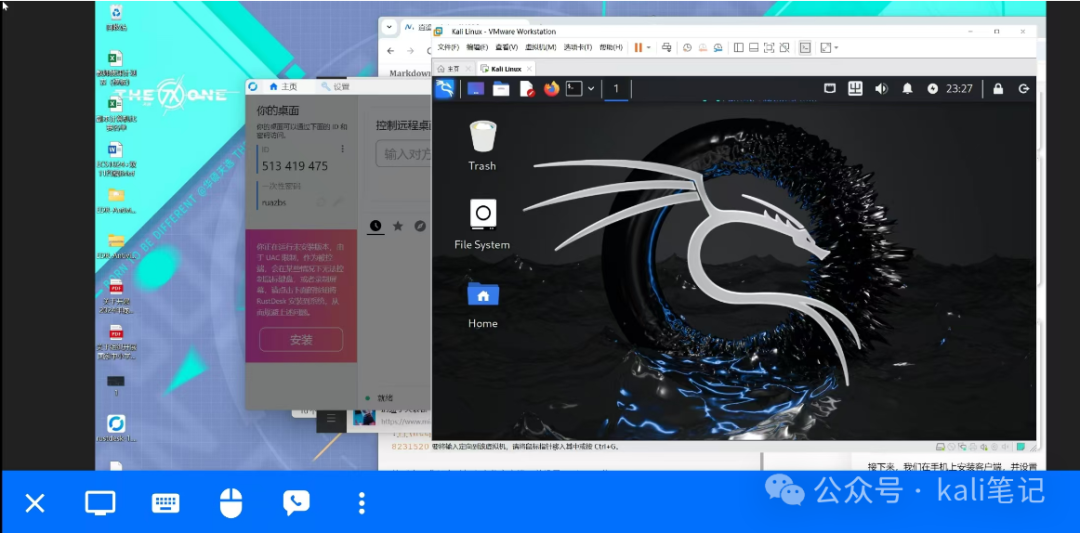Open VMware 帮助(H) menu
Image resolution: width=1080 pixels, height=533 pixels.
click(x=611, y=48)
